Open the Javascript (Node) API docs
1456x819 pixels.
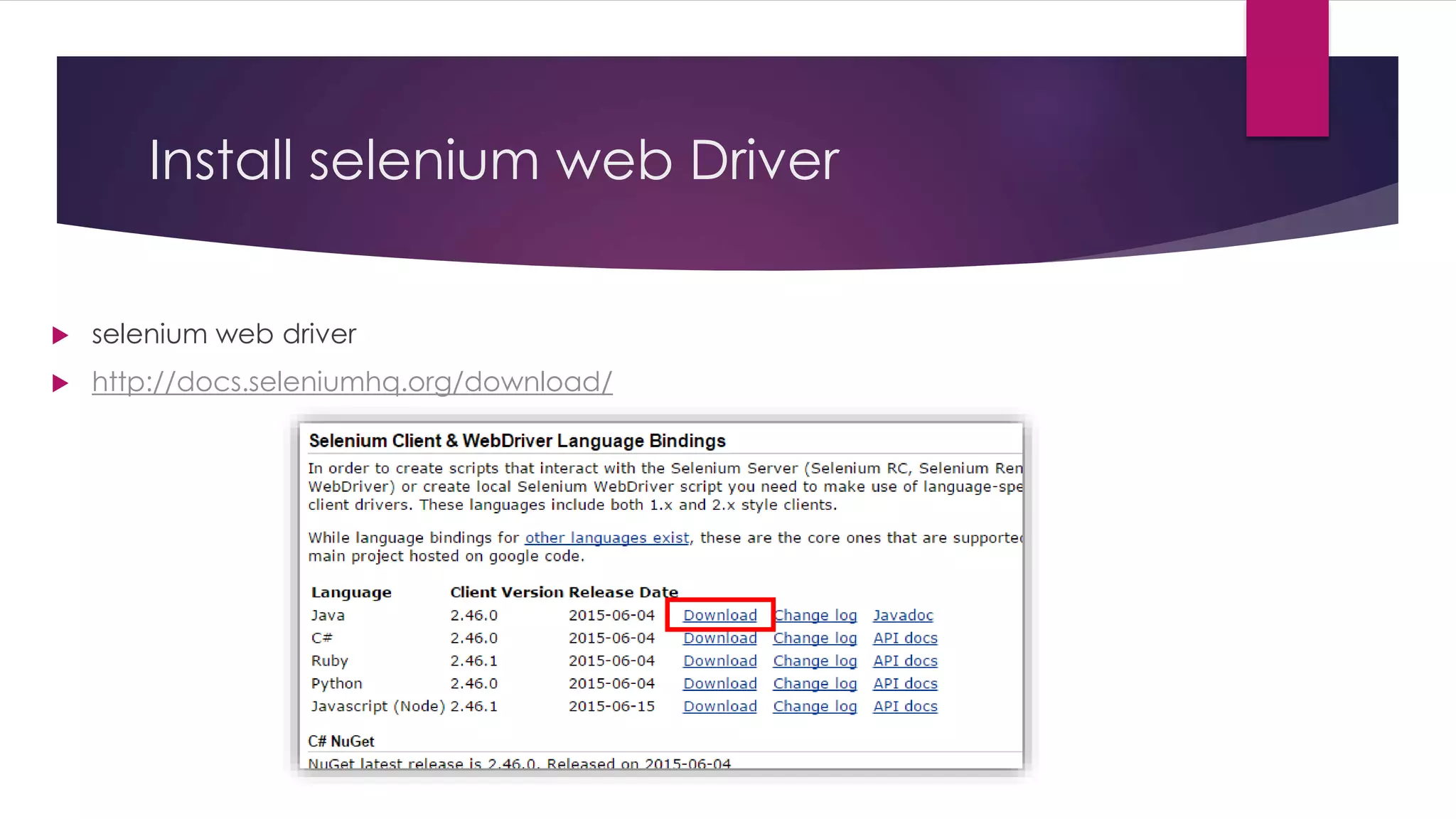(x=905, y=706)
